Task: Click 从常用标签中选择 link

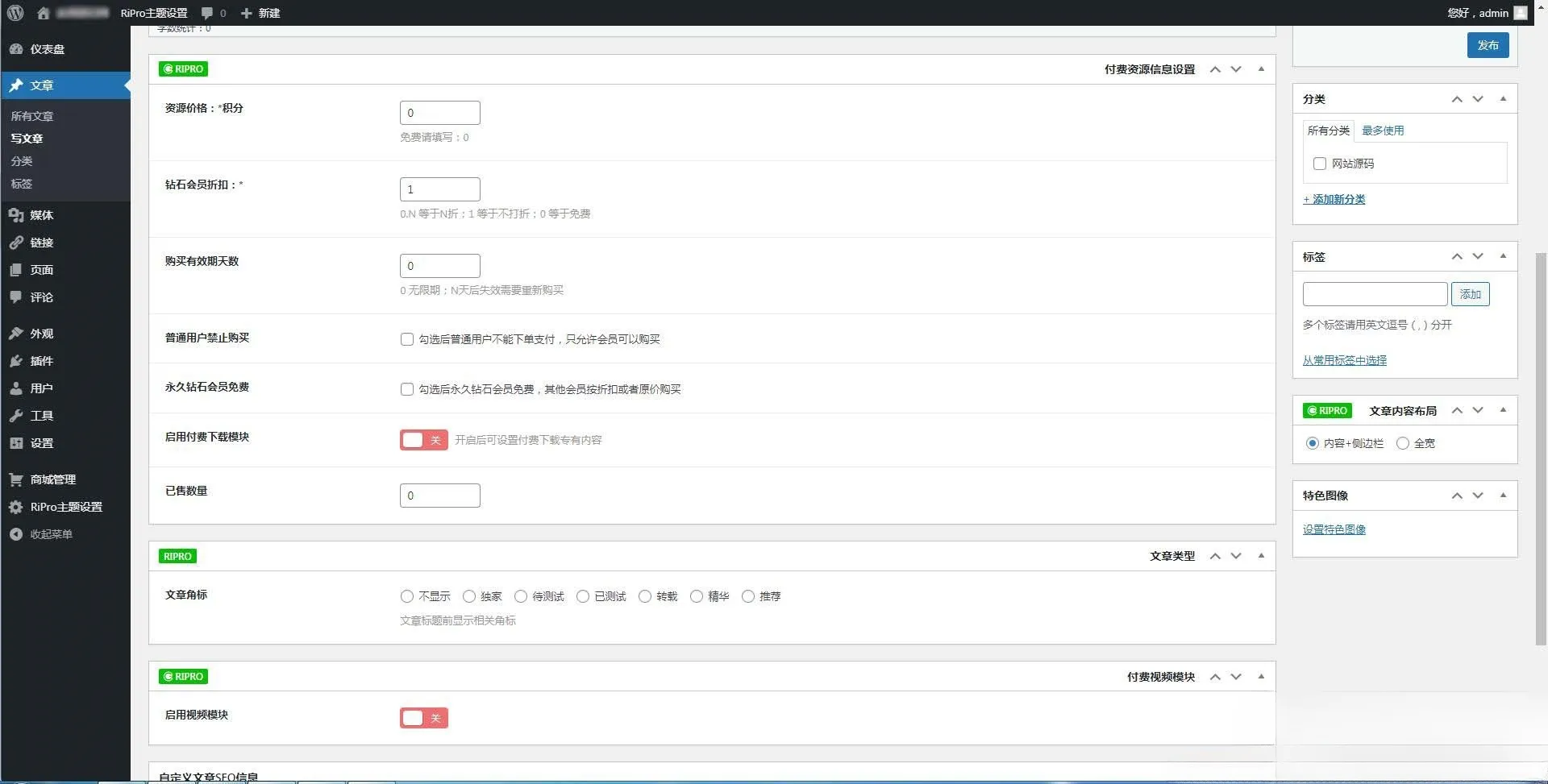Action: tap(1345, 360)
